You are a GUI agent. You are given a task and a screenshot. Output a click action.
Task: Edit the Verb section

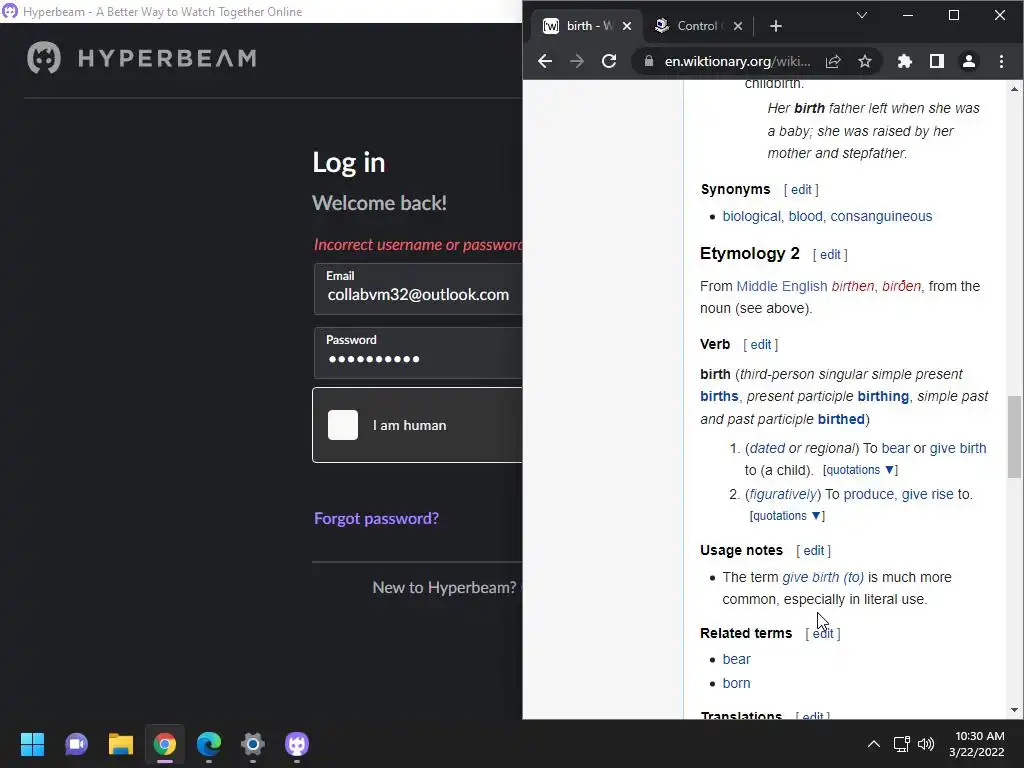pyautogui.click(x=761, y=345)
